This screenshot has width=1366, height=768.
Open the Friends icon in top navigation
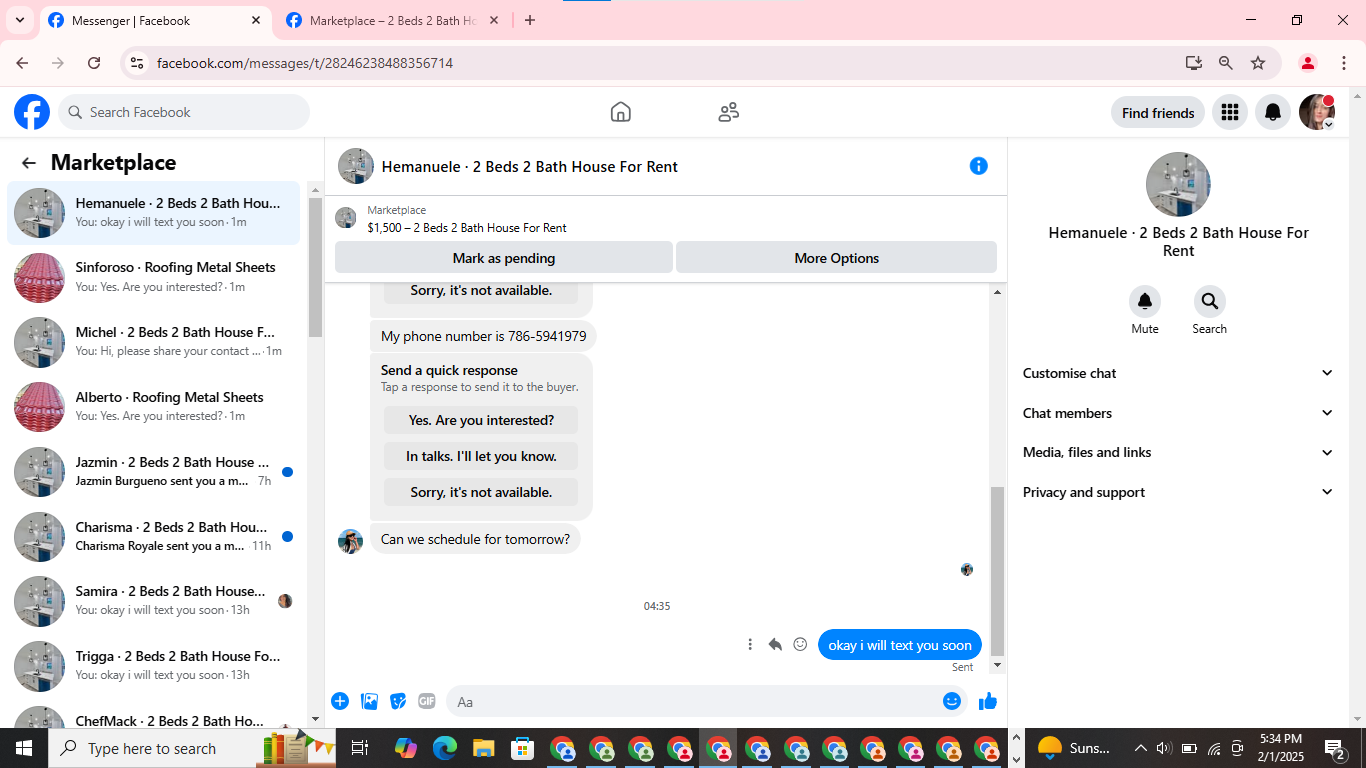[x=729, y=112]
